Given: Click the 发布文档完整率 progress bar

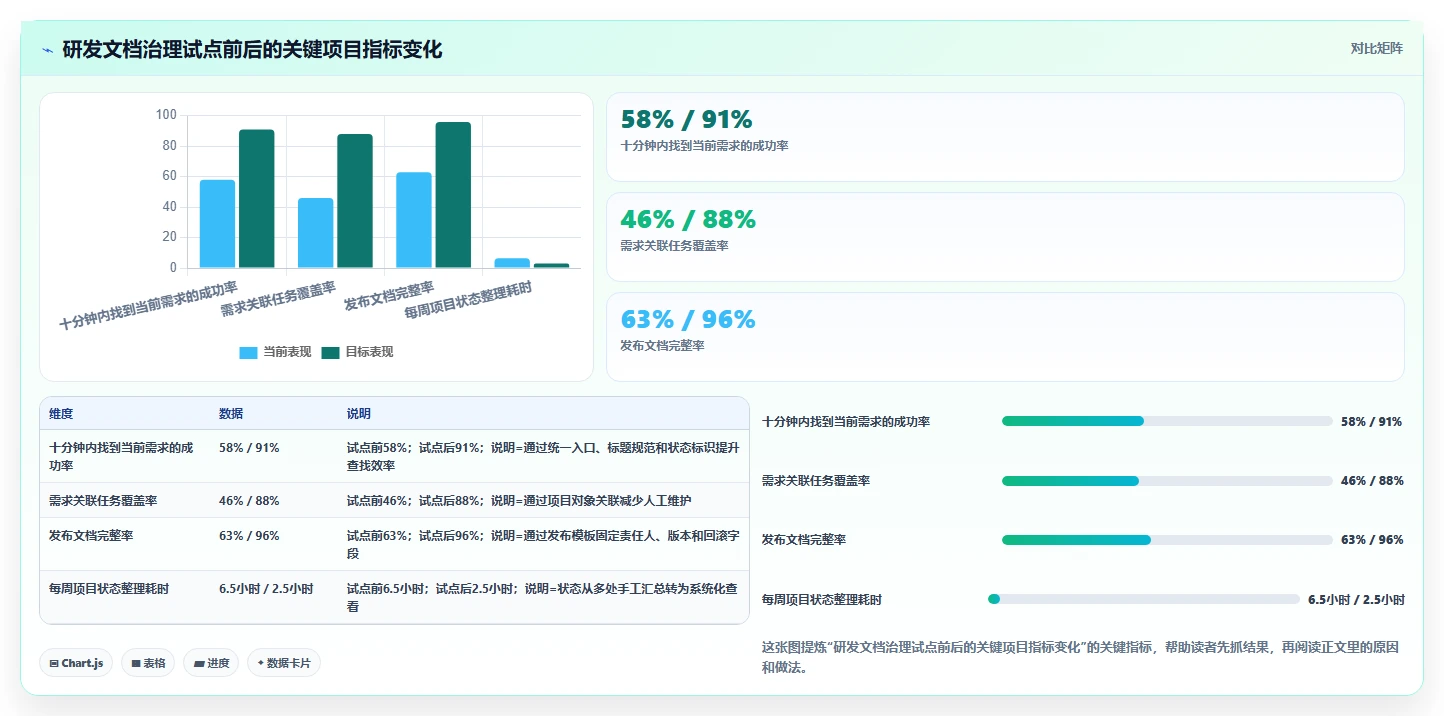Looking at the screenshot, I should click(x=1167, y=540).
